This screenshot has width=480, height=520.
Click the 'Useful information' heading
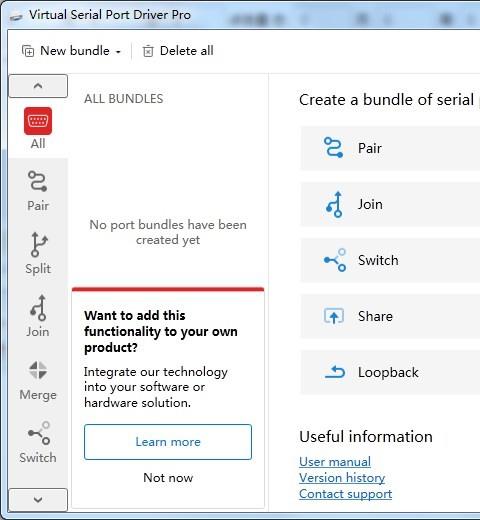366,437
